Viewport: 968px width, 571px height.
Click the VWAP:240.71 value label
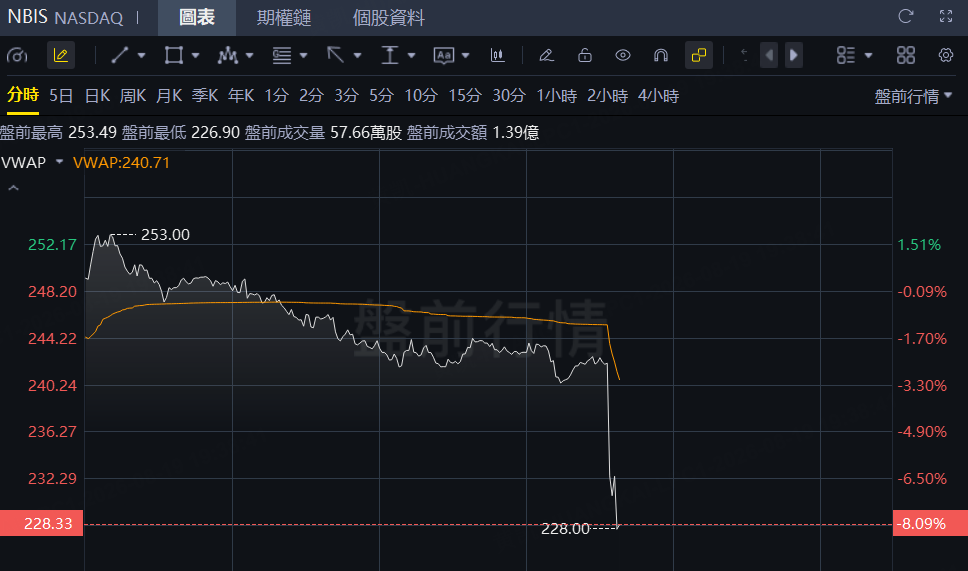(121, 162)
